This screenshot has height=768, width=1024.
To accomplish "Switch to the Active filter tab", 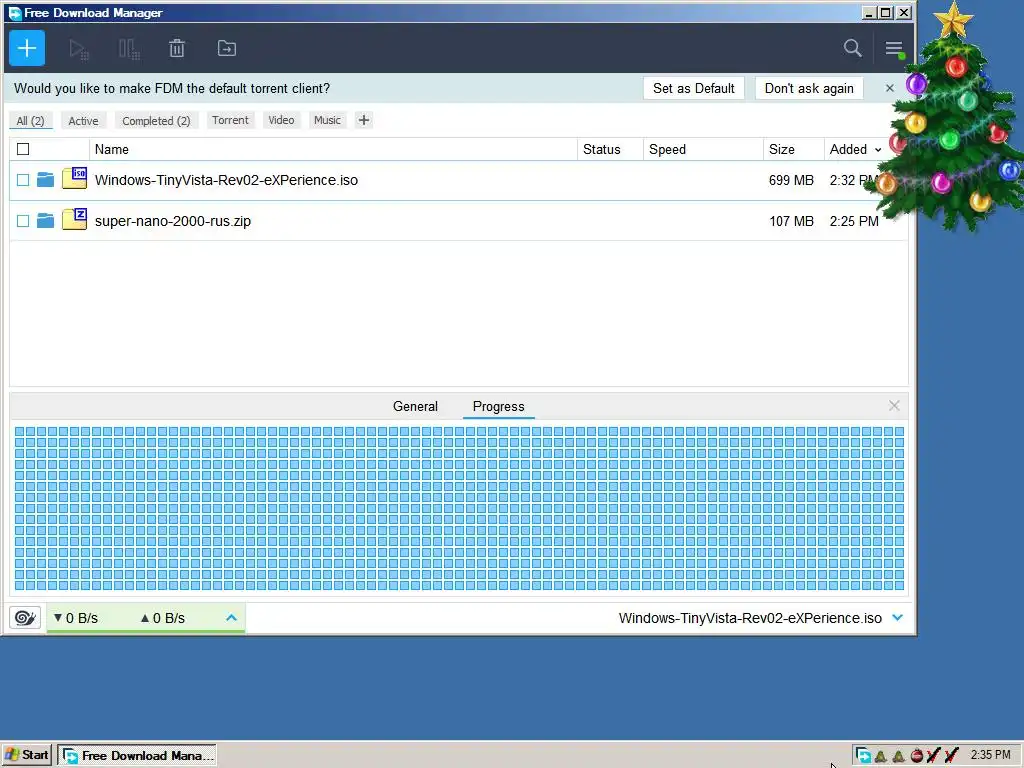I will coord(83,121).
